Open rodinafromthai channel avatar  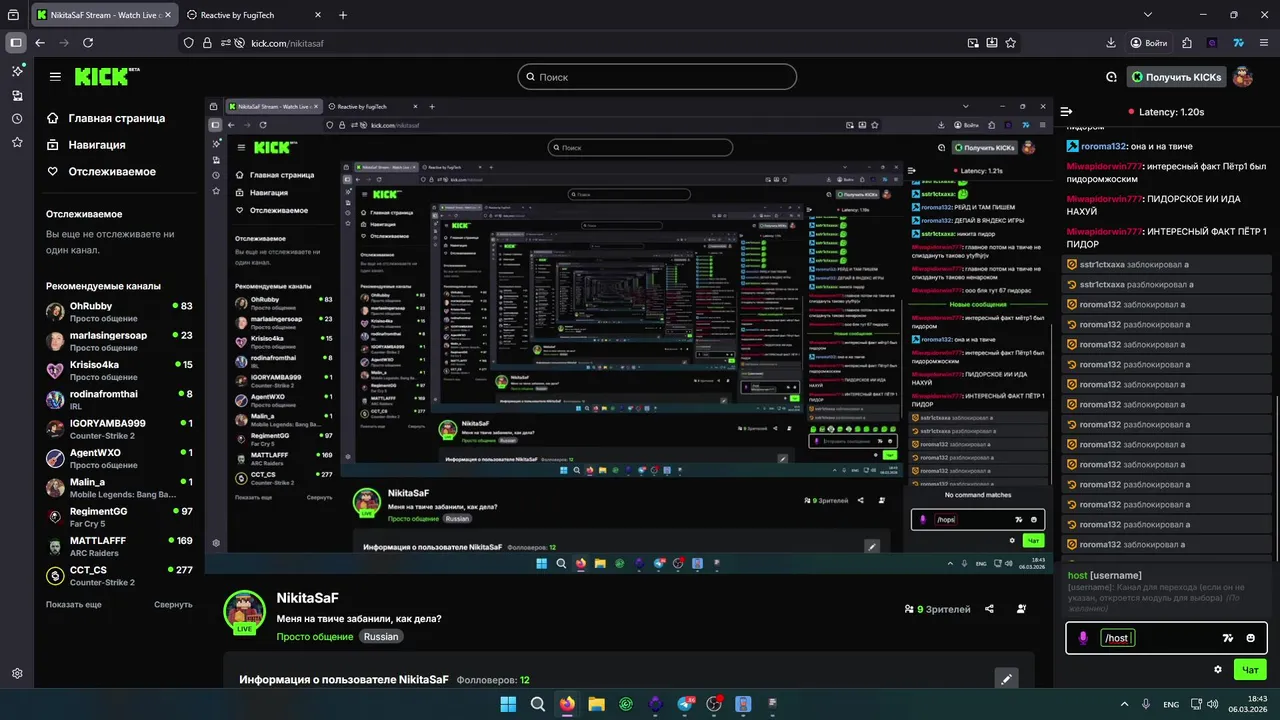pyautogui.click(x=56, y=400)
